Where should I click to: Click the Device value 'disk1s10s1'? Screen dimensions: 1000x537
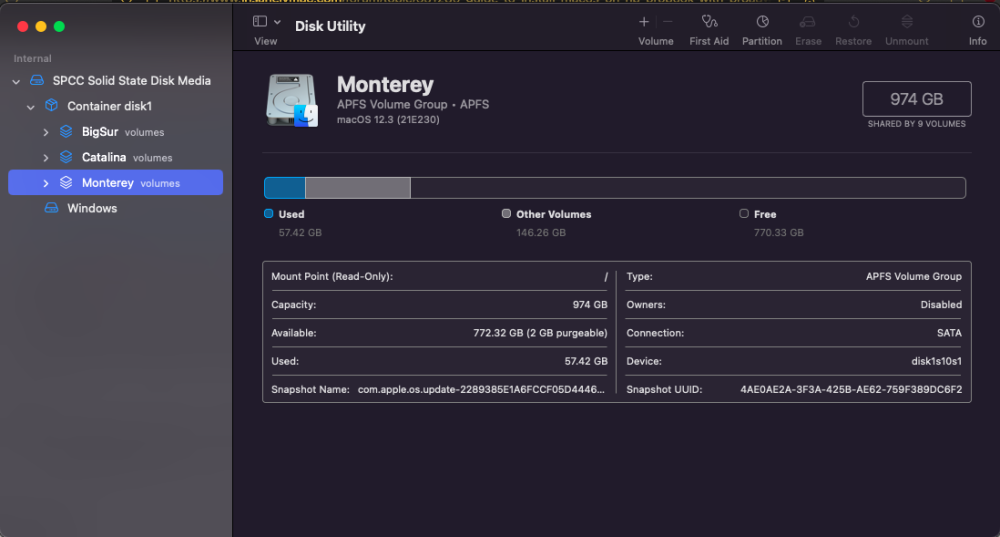click(x=936, y=361)
